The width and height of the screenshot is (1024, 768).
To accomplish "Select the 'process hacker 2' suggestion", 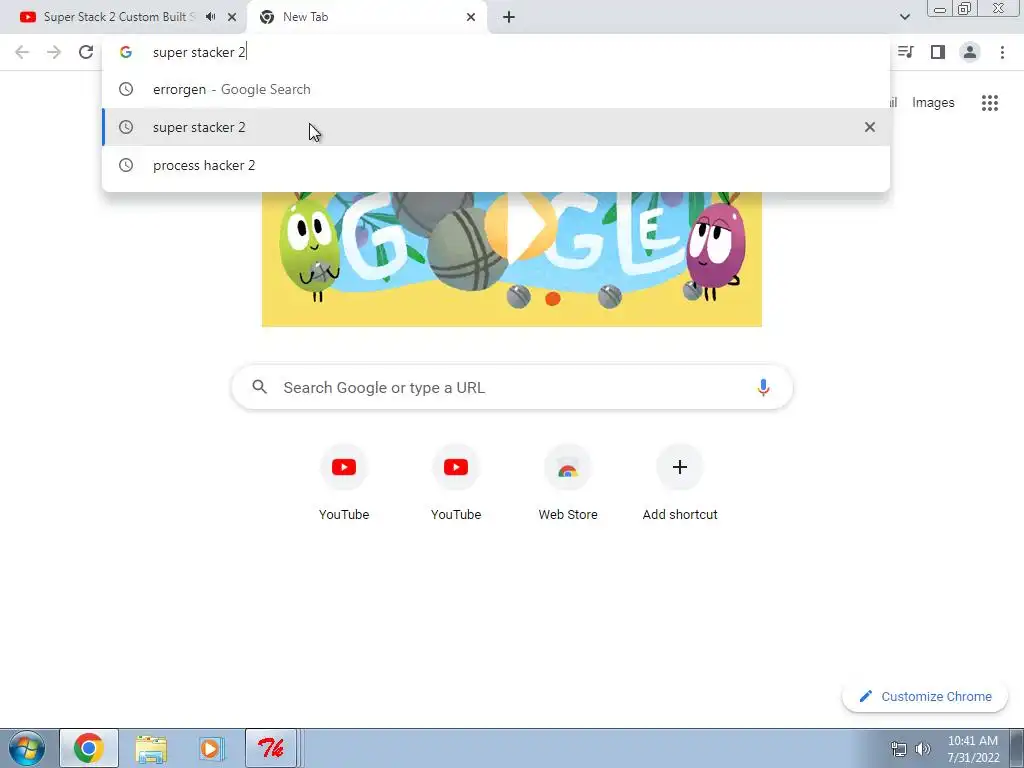I will point(496,165).
